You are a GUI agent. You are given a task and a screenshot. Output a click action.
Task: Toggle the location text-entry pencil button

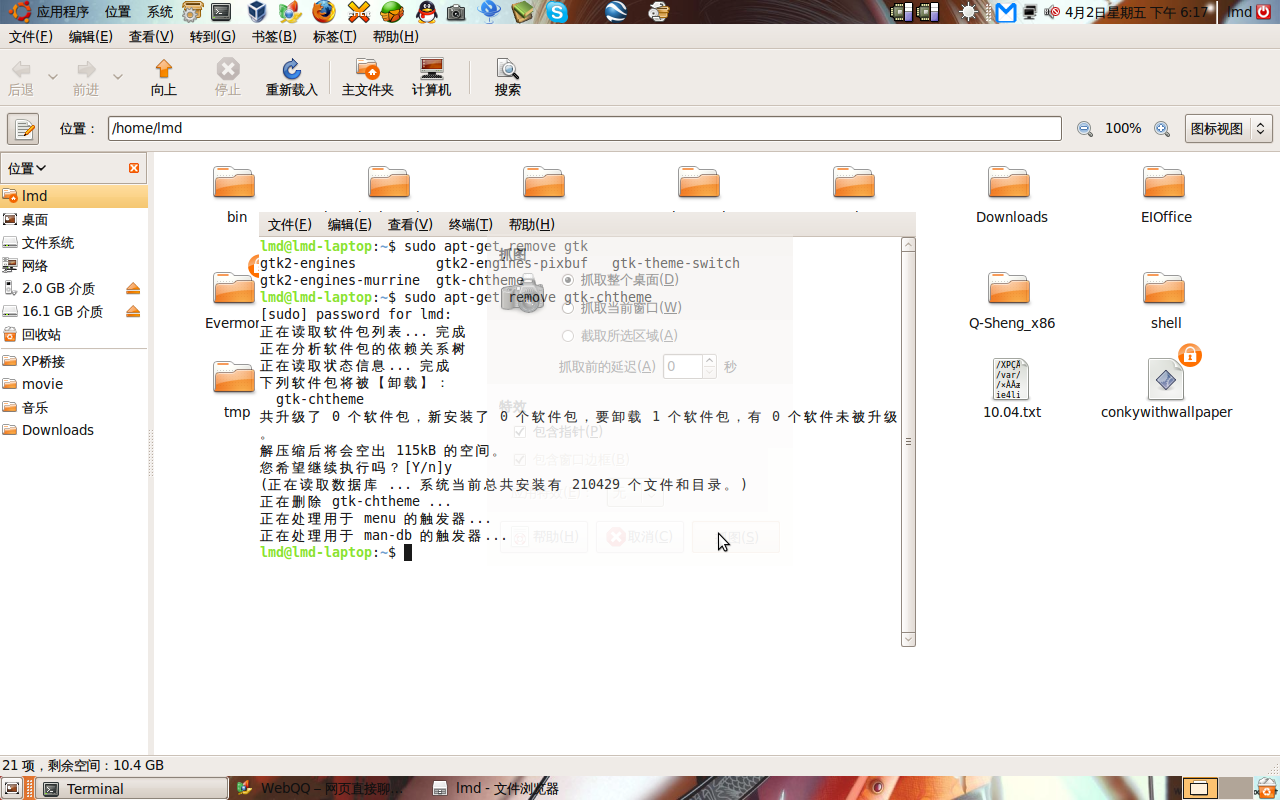[x=23, y=128]
